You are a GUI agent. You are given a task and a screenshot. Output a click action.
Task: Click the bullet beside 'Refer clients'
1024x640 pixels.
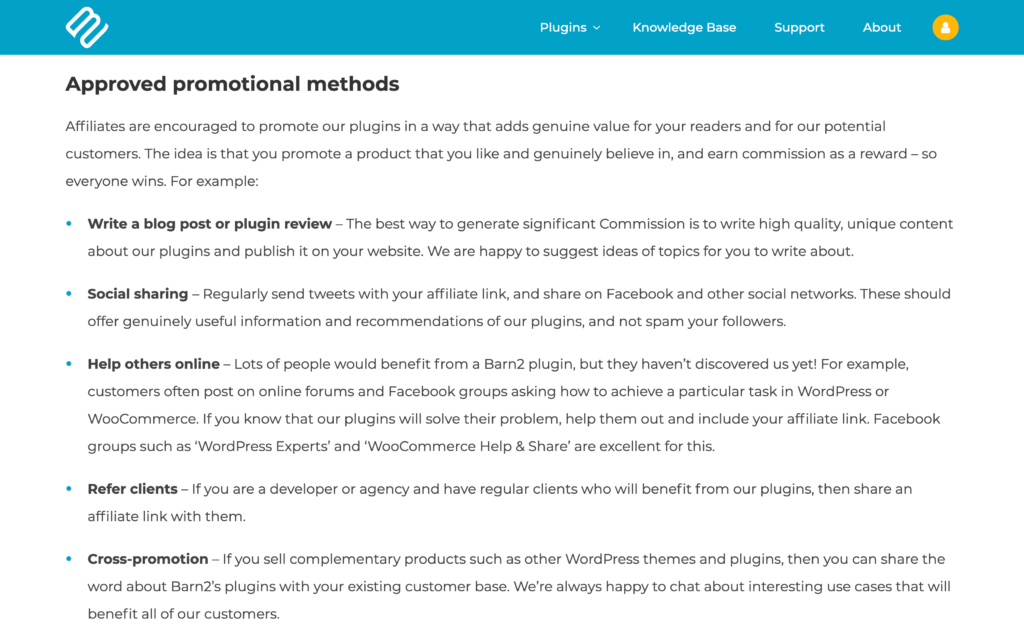[x=69, y=489]
